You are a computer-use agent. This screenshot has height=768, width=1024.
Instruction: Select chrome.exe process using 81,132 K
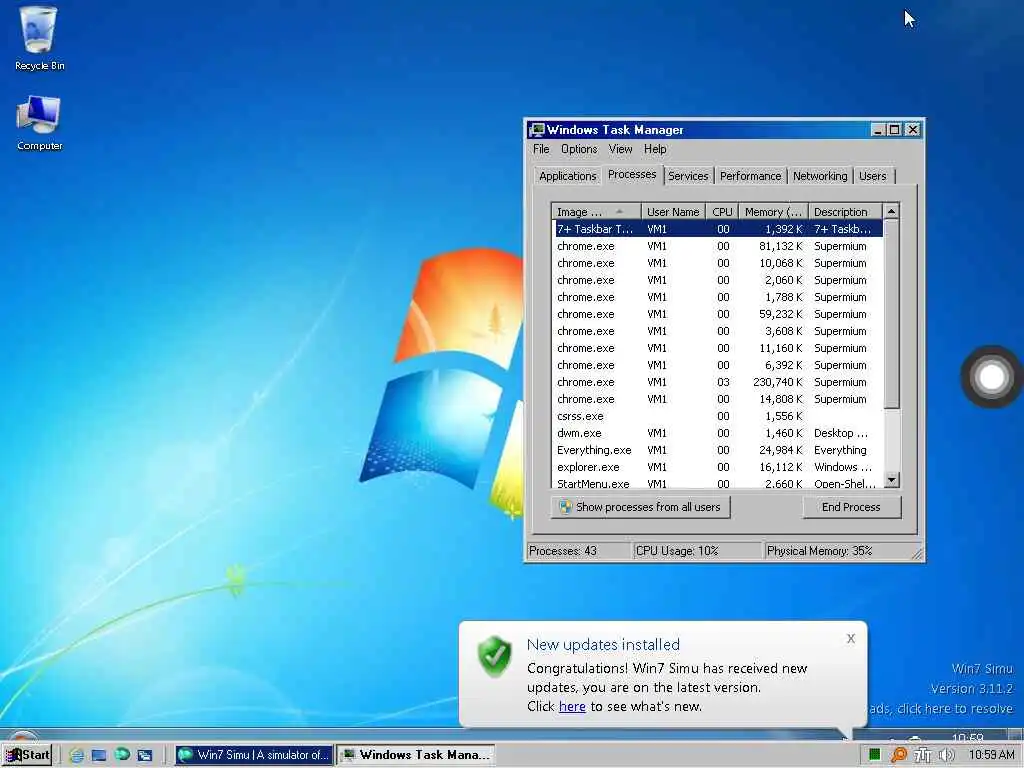pos(718,246)
